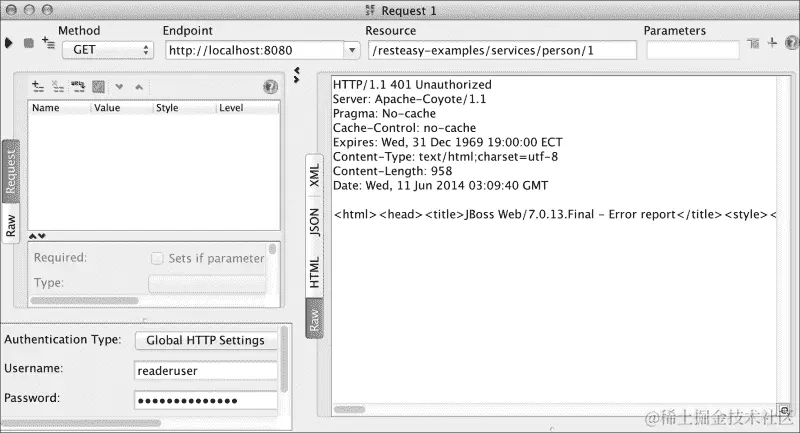Collapse parameter details with the up arrow

click(33, 236)
